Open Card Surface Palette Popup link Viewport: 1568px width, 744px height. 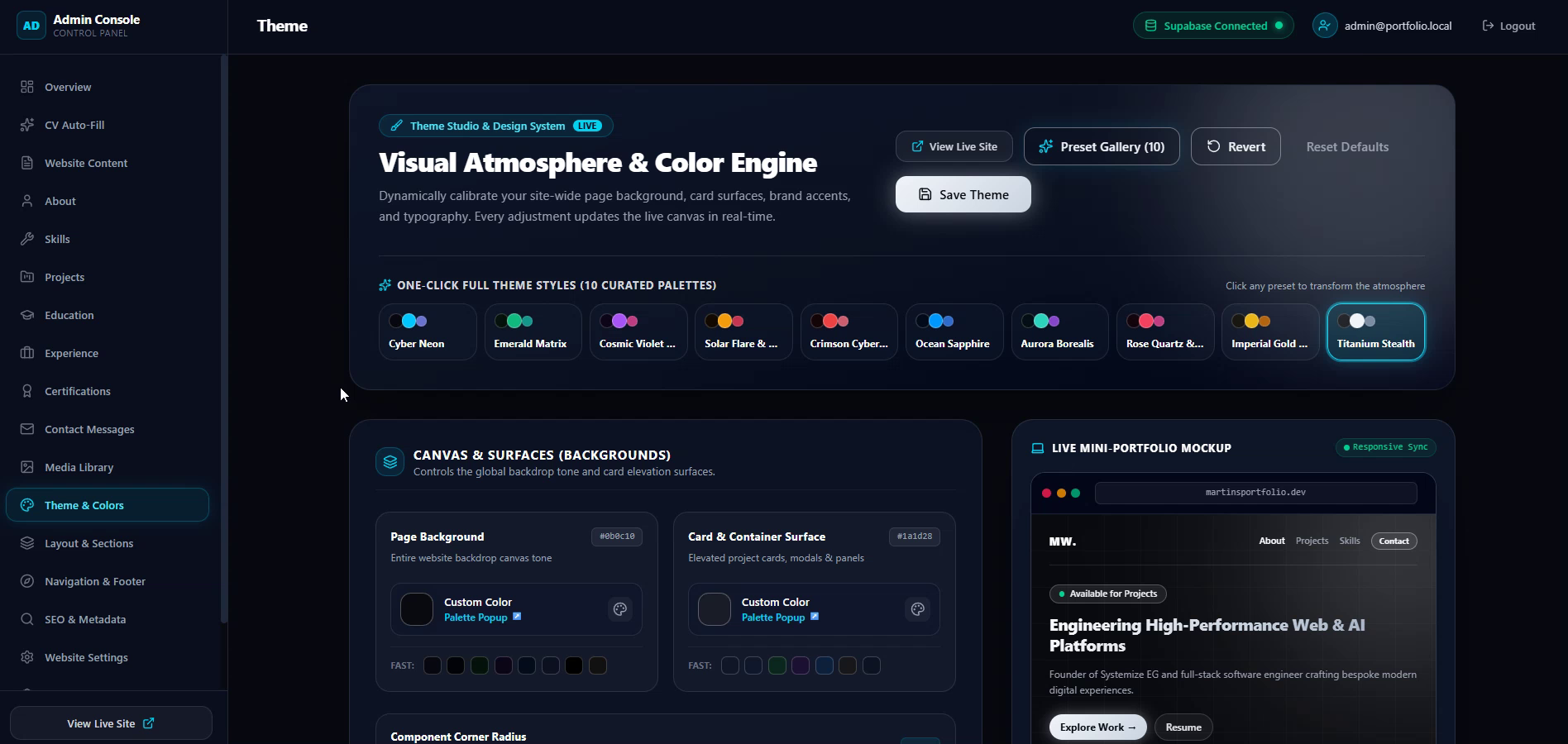click(780, 618)
